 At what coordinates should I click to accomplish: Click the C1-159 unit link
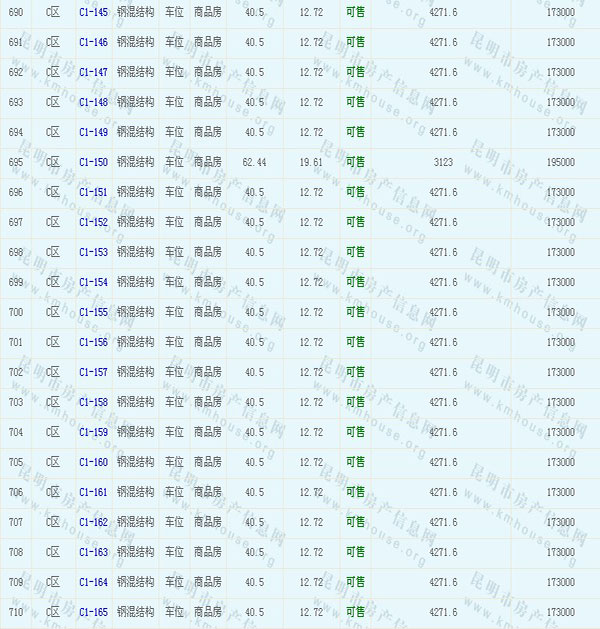click(x=93, y=433)
